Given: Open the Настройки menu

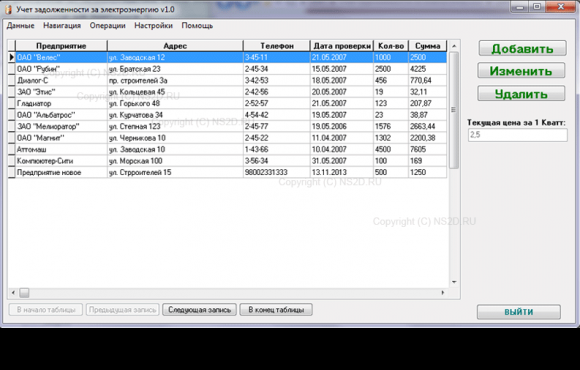Looking at the screenshot, I should click(154, 26).
